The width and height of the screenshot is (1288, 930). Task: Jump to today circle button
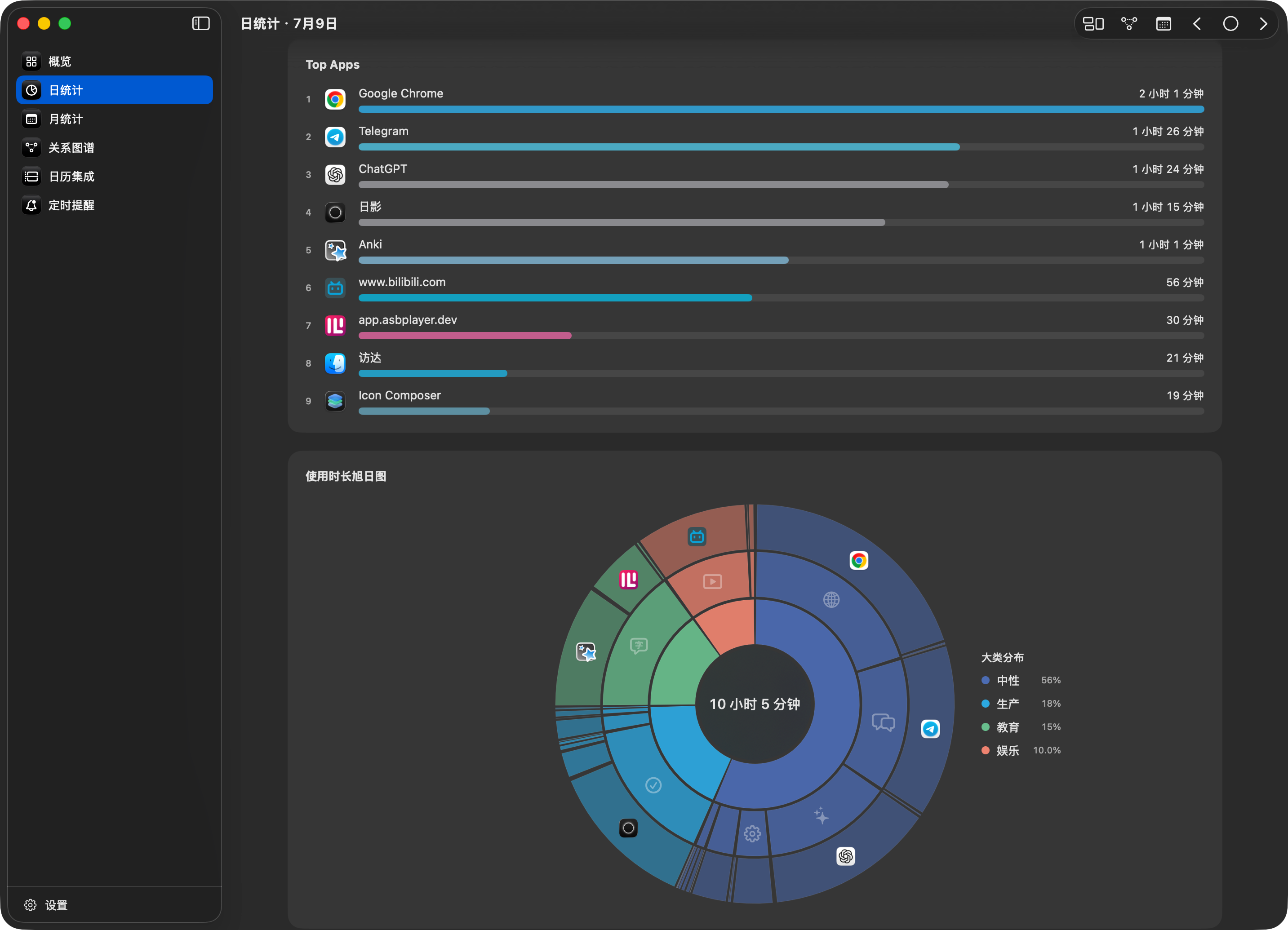tap(1230, 24)
